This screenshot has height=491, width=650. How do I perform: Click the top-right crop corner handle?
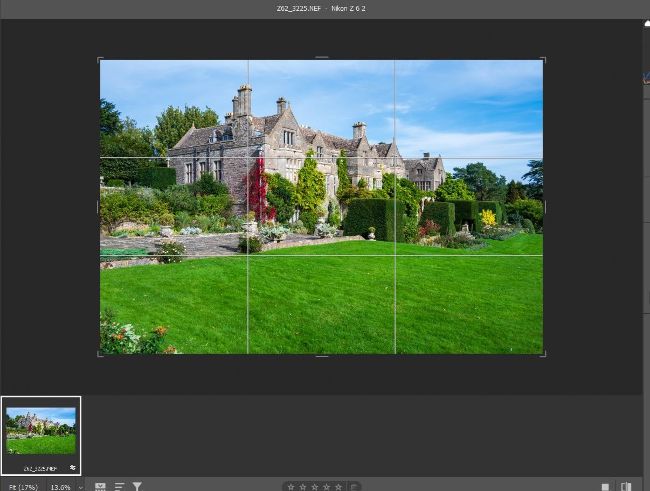point(543,59)
